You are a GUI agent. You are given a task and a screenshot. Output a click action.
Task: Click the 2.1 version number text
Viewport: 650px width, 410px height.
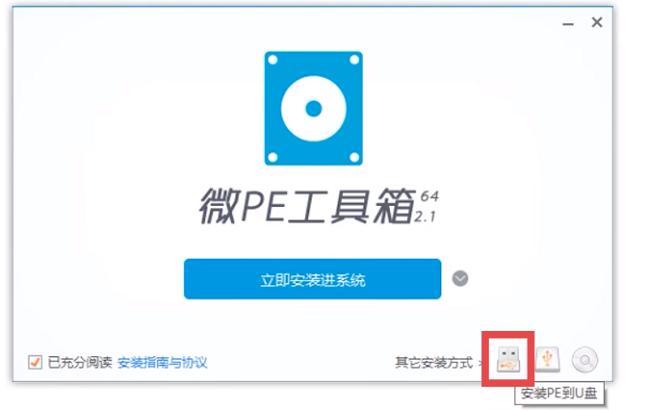[x=424, y=216]
